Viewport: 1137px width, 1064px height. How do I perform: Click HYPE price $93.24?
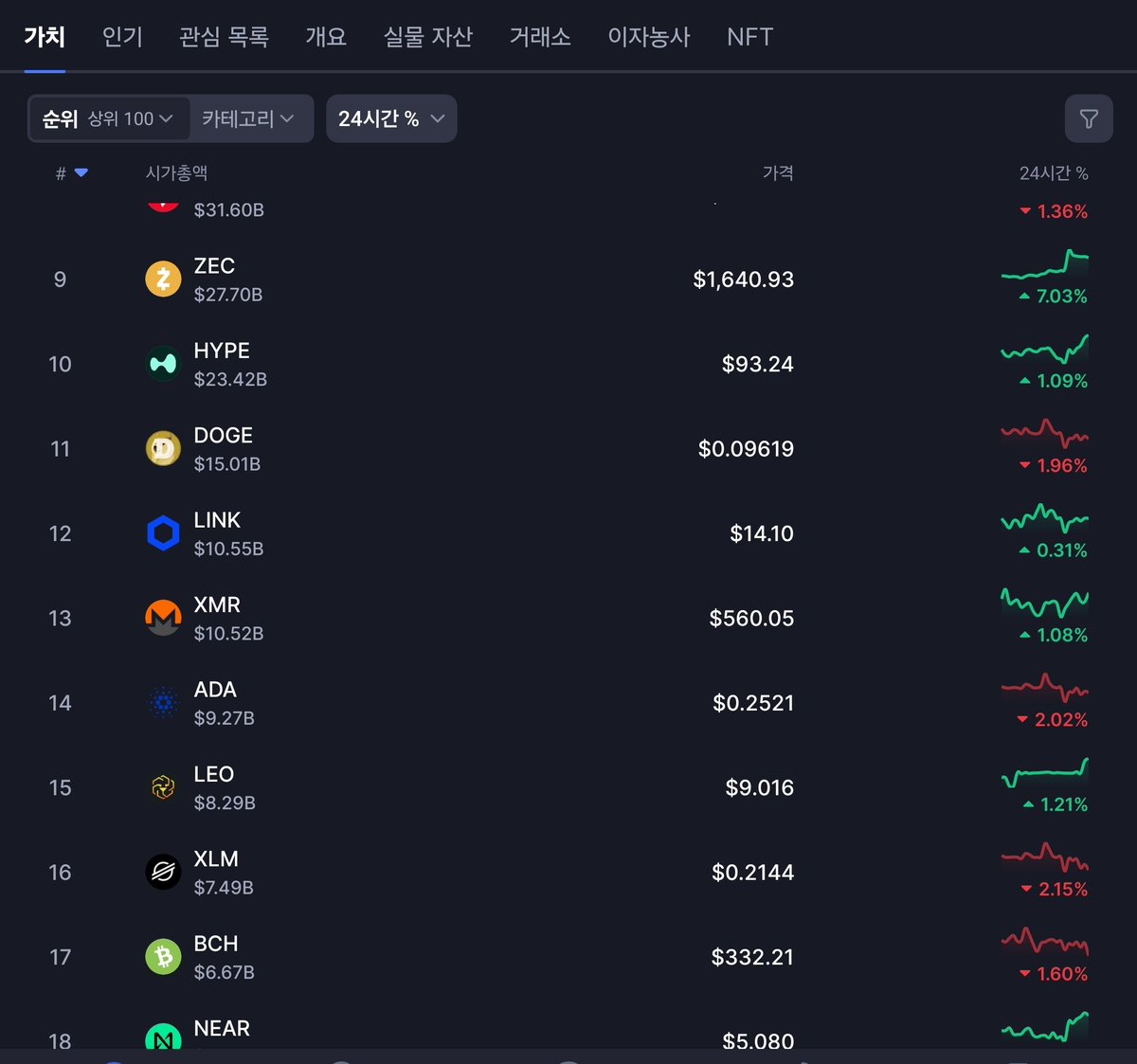click(x=758, y=364)
